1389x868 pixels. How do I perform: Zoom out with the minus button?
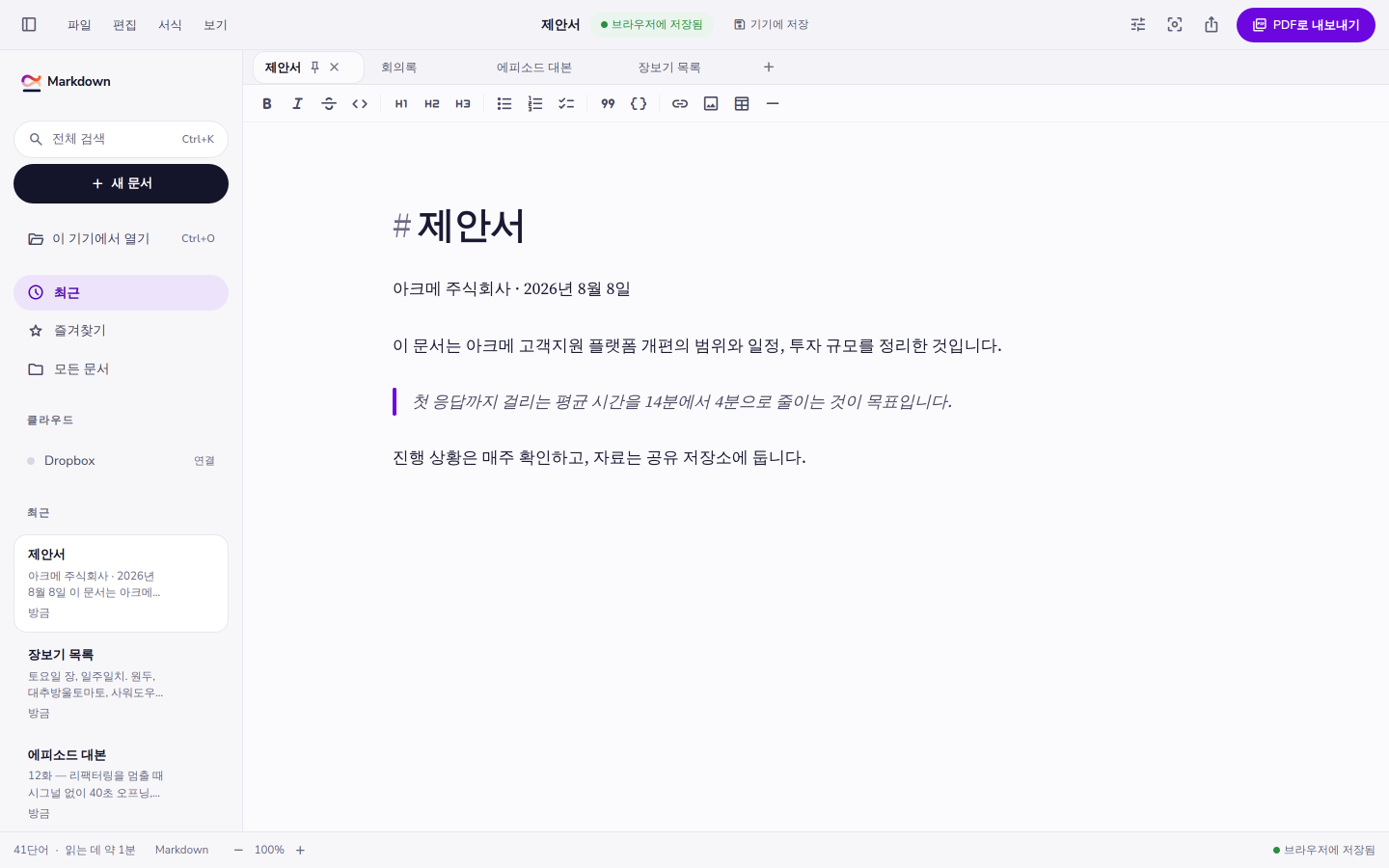pyautogui.click(x=238, y=850)
